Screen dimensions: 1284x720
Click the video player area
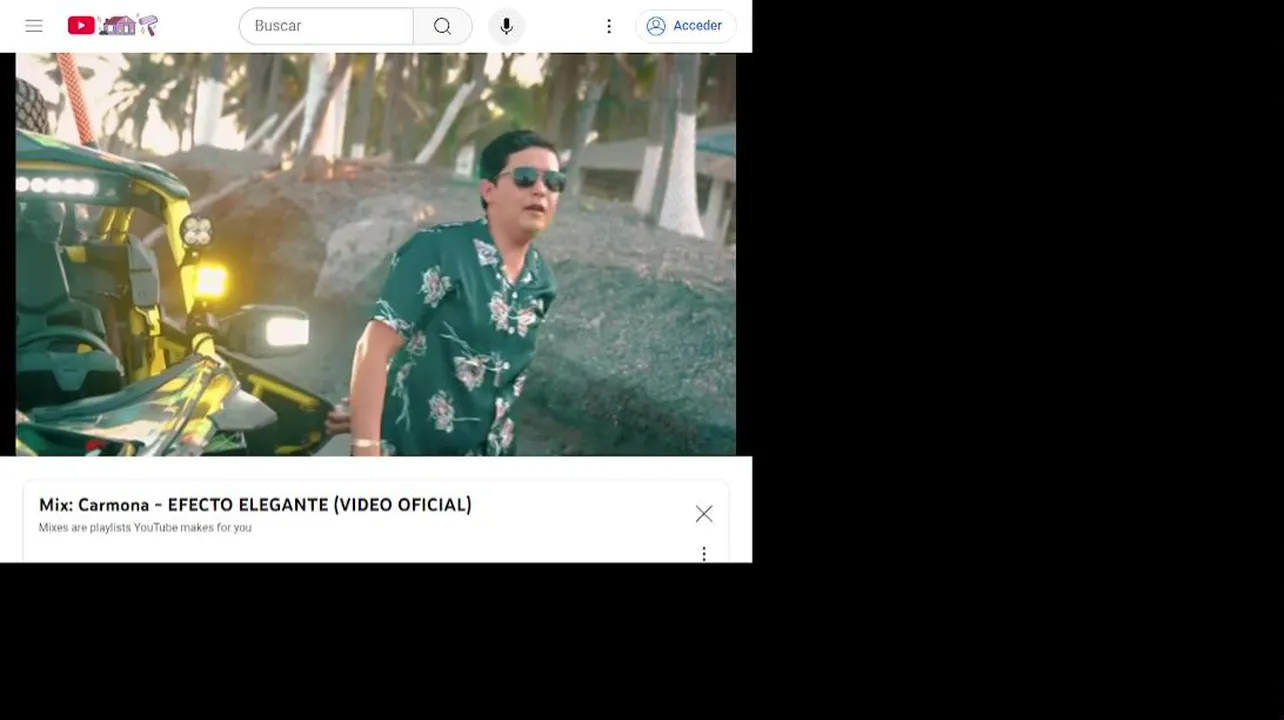pyautogui.click(x=376, y=255)
